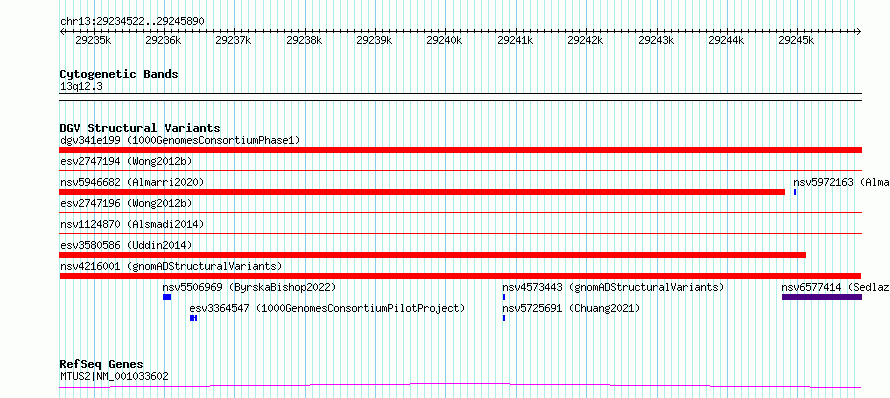Image resolution: width=890 pixels, height=398 pixels.
Task: Click the 29240k ruler tick label
Action: (x=444, y=40)
